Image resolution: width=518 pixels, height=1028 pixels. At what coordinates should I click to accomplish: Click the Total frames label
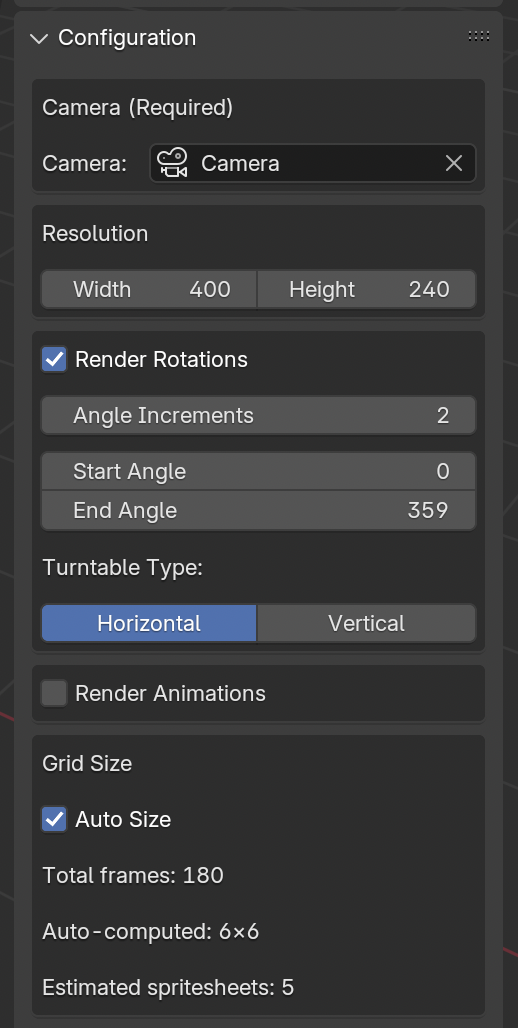tap(133, 875)
